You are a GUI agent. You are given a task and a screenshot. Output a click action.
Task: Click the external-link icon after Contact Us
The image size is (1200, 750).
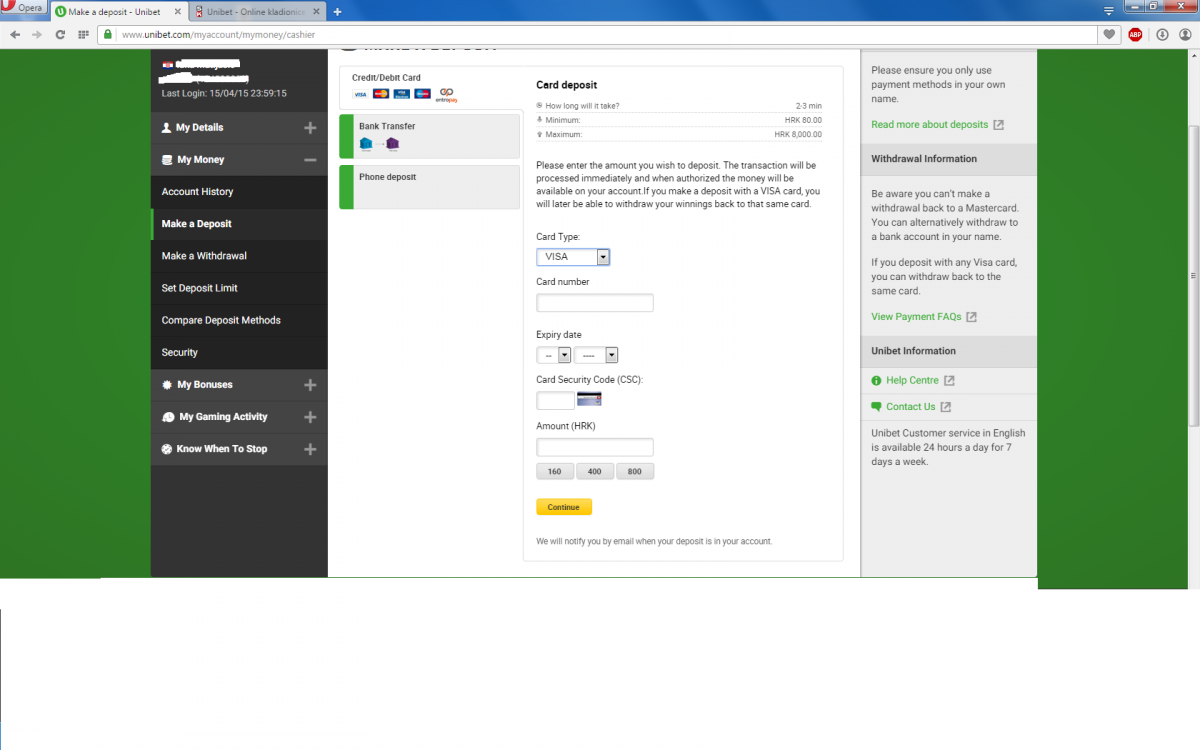point(946,407)
